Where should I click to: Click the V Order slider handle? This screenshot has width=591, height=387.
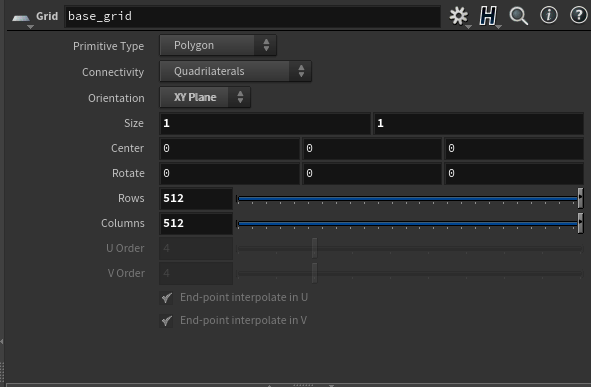click(314, 273)
